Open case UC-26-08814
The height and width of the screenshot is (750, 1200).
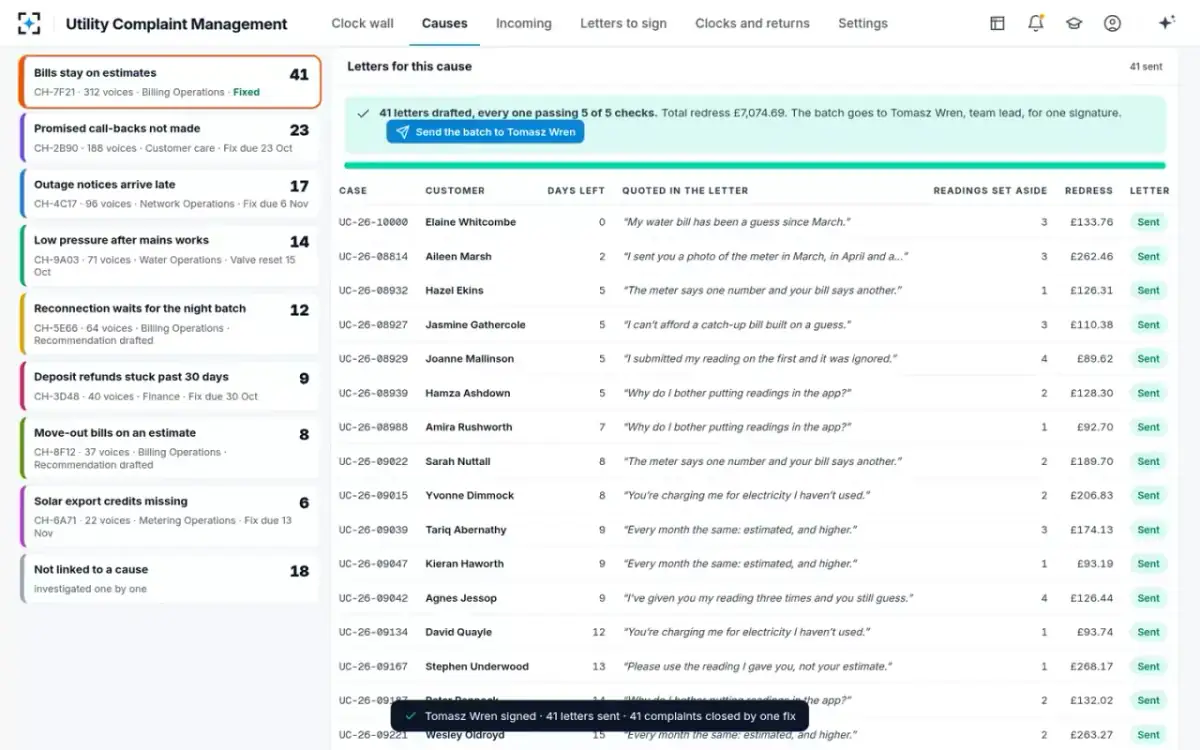click(373, 256)
